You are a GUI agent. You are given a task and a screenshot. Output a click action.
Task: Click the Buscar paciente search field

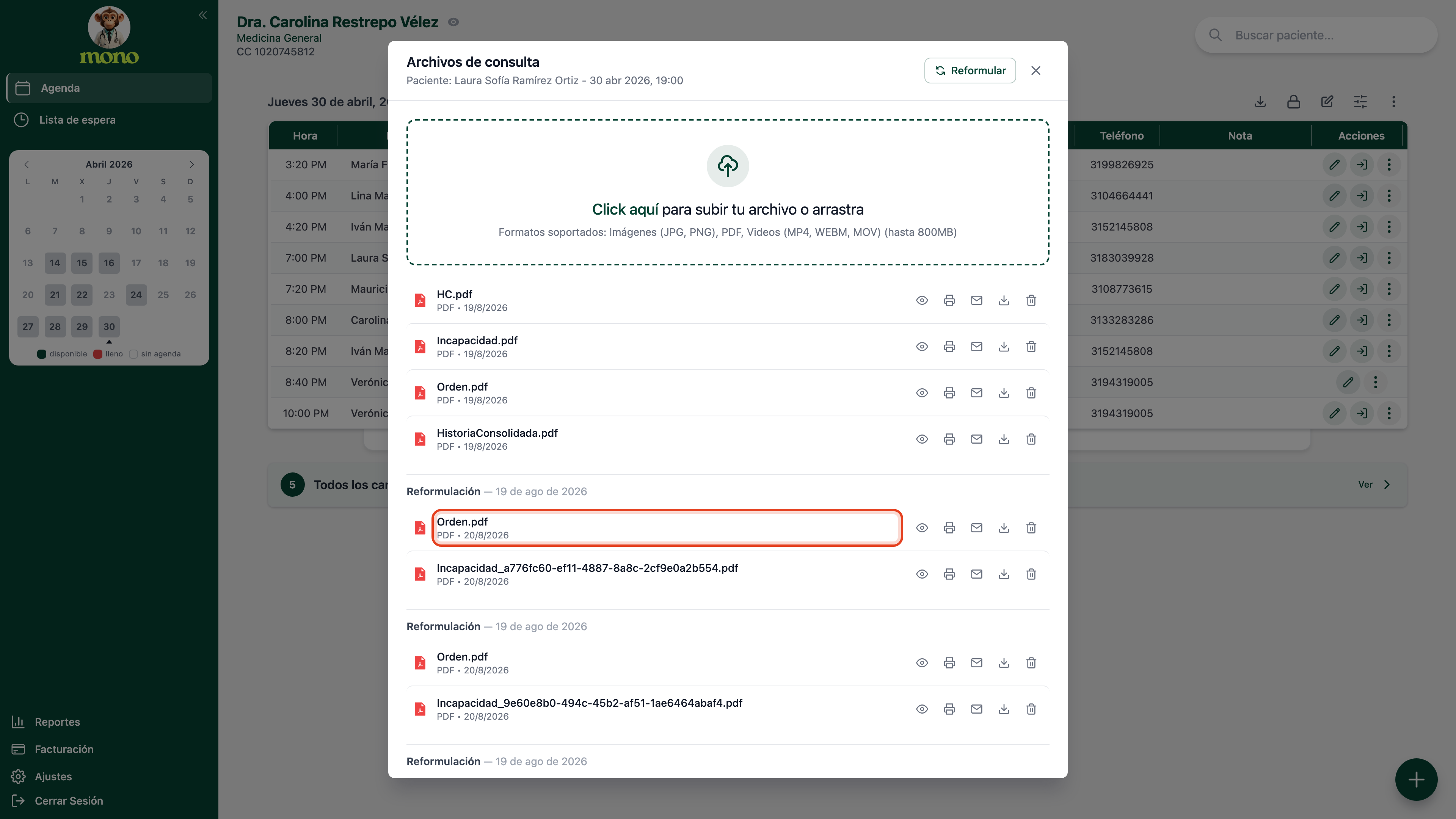1316,35
